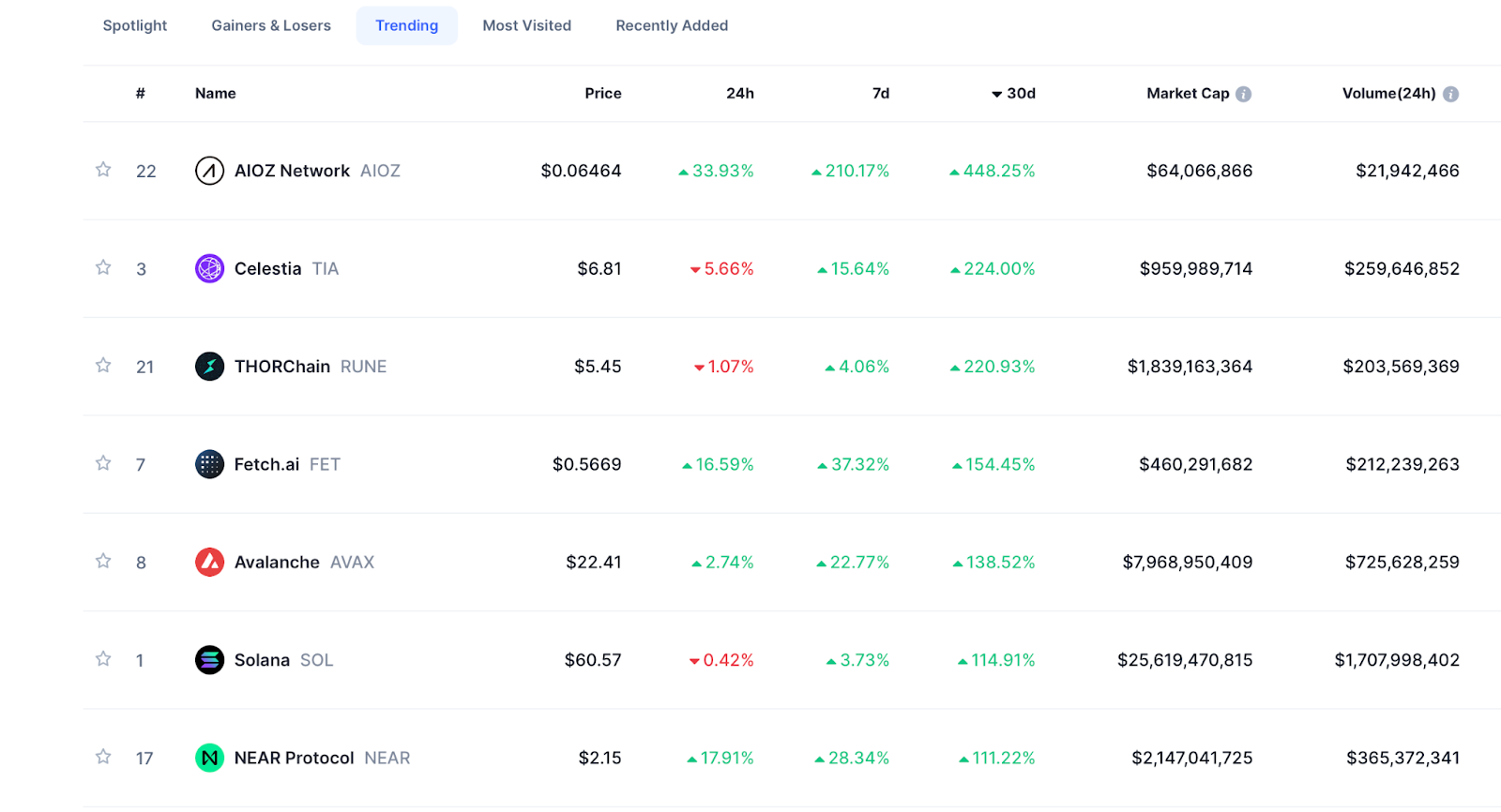
Task: Click Avalanche price $22.41
Action: [594, 562]
